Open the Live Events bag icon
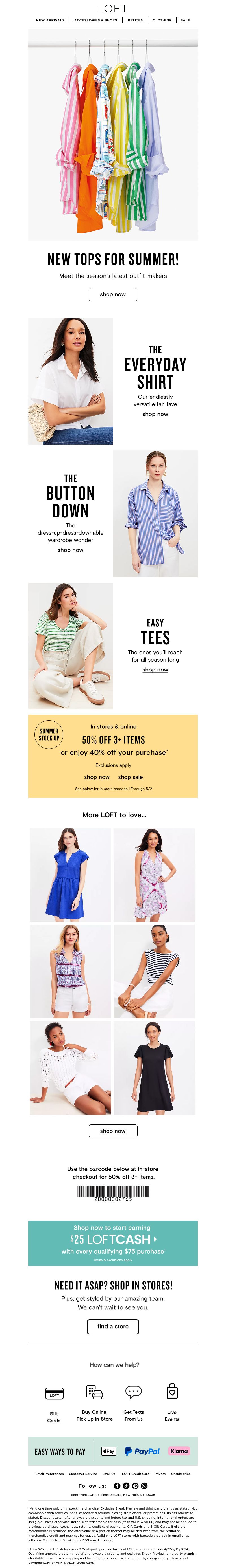 [172, 1391]
